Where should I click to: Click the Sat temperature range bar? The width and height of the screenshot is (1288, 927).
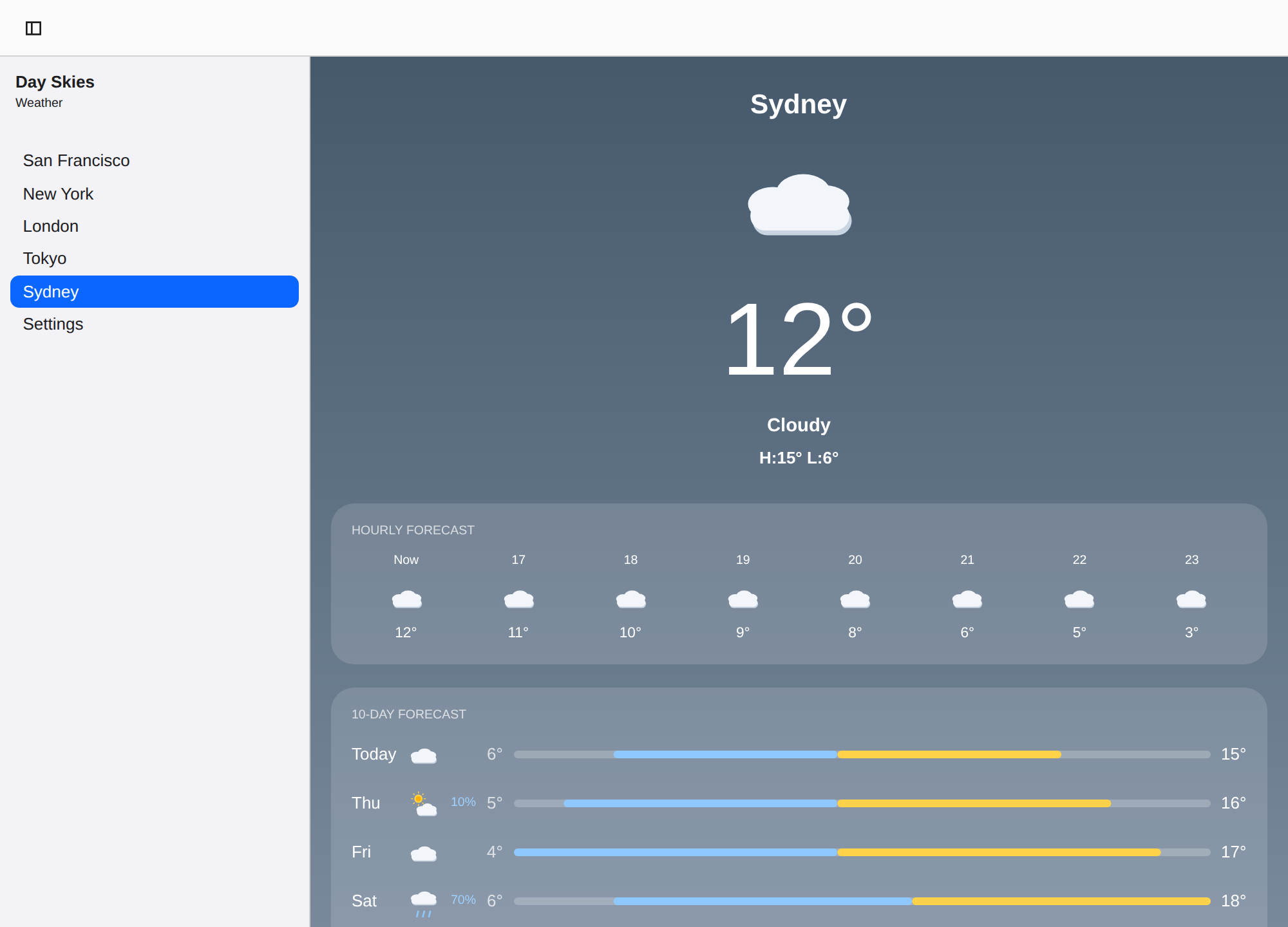pyautogui.click(x=862, y=901)
